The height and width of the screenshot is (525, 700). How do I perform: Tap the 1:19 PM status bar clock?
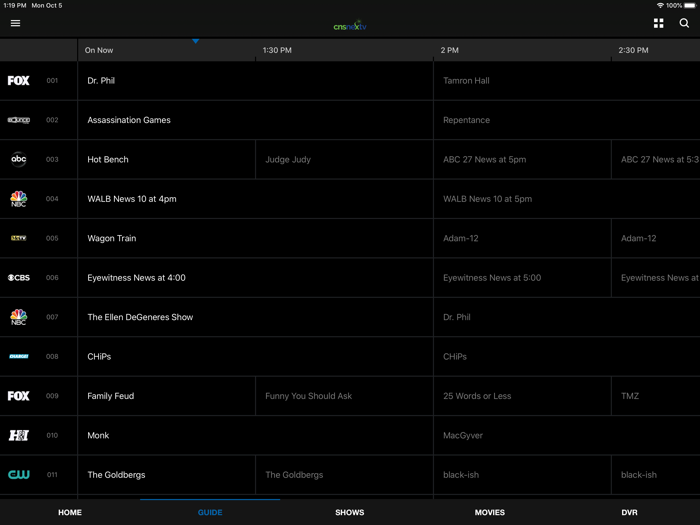(15, 5)
